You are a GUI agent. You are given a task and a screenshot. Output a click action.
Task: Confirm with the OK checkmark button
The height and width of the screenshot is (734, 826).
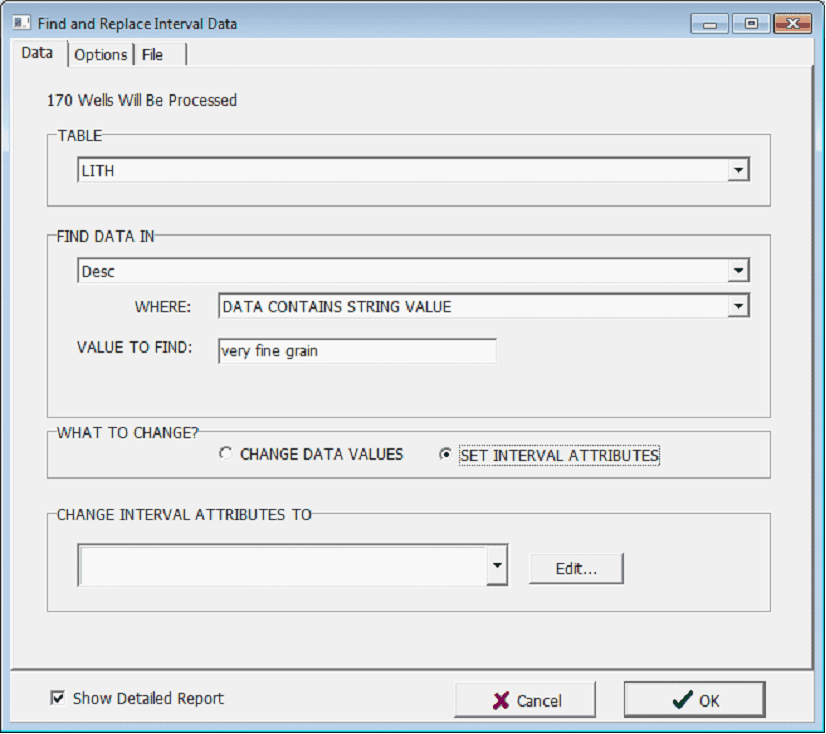[x=694, y=700]
